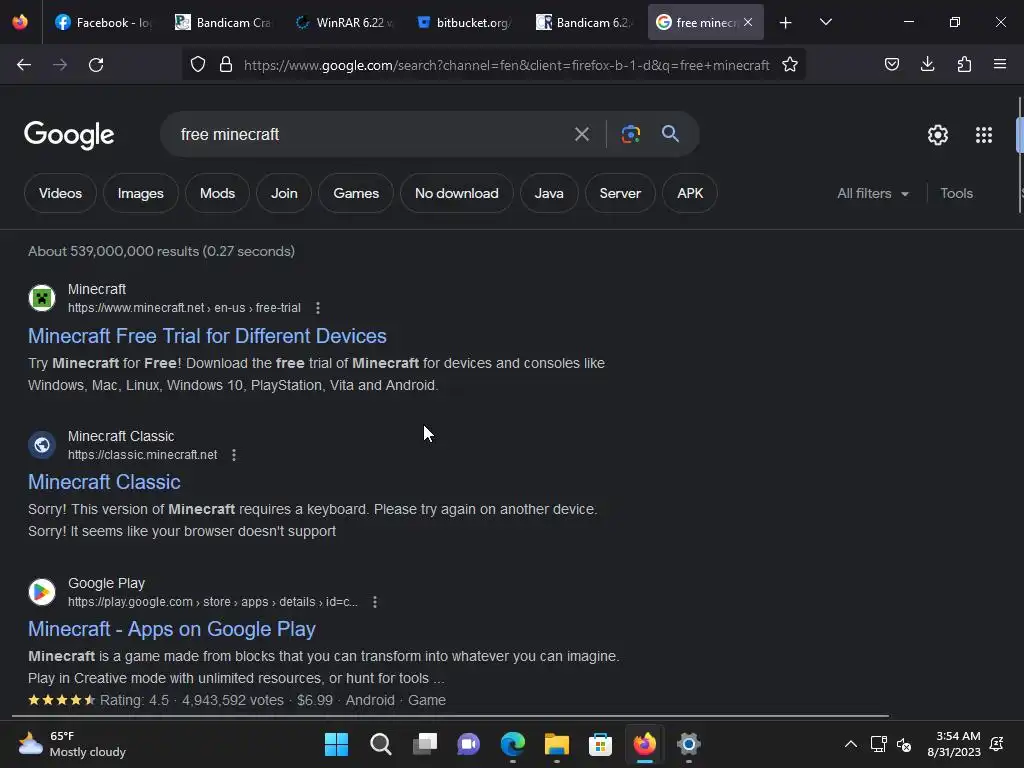Switch to Facebook tab
This screenshot has width=1024, height=768.
[x=101, y=22]
